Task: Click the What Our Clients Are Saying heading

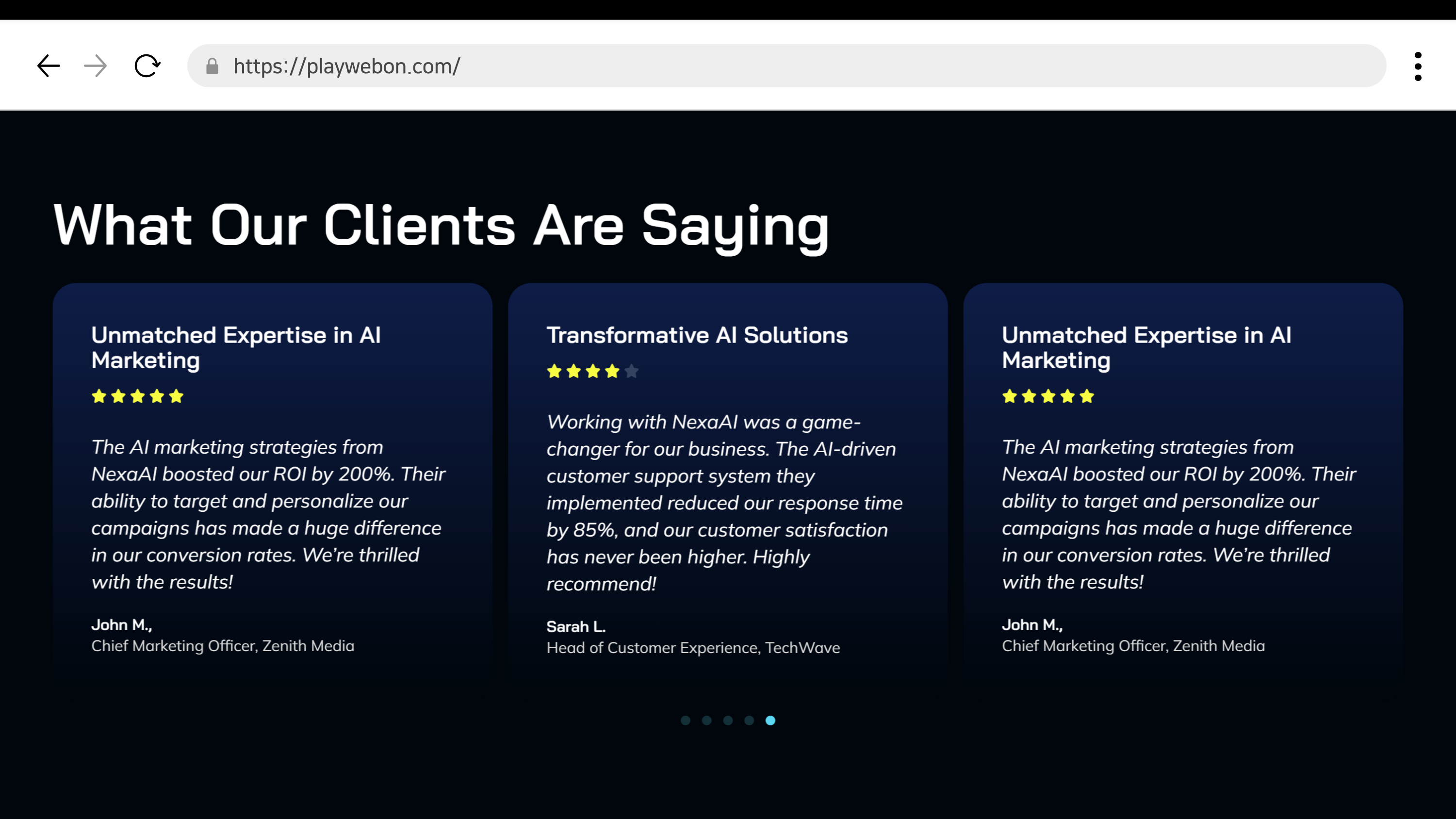Action: [441, 226]
